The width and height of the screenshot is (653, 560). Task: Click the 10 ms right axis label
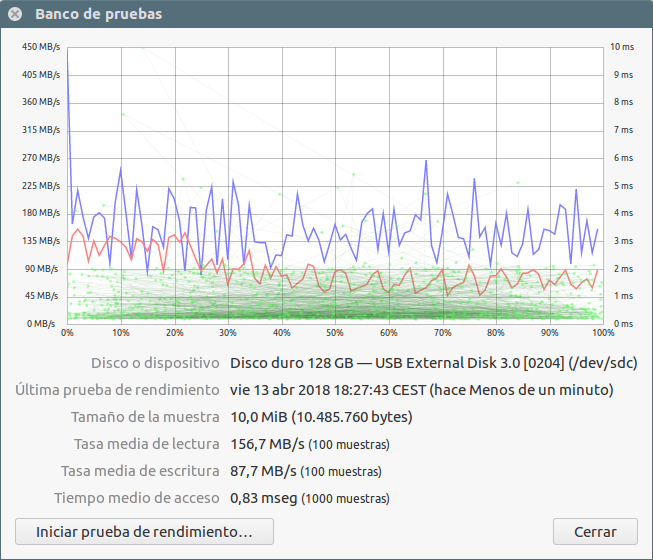622,47
